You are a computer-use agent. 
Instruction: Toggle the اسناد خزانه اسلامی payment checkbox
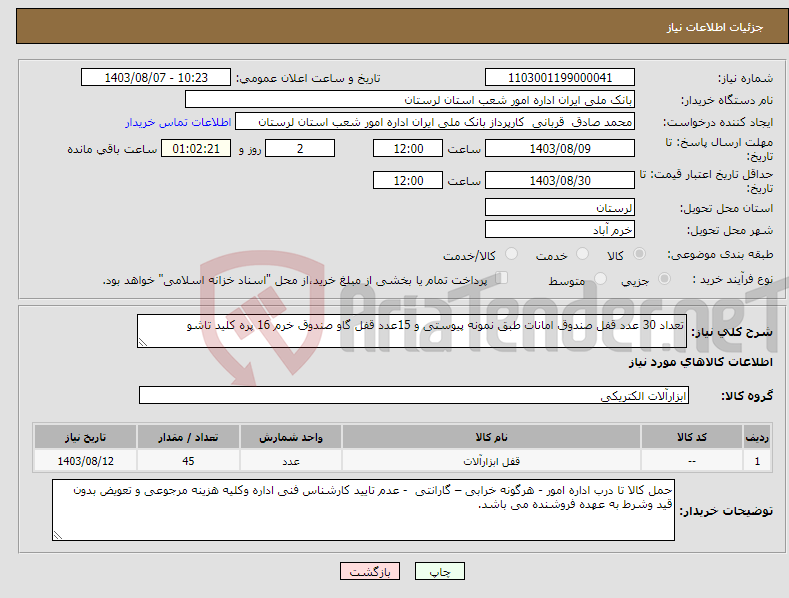click(502, 278)
